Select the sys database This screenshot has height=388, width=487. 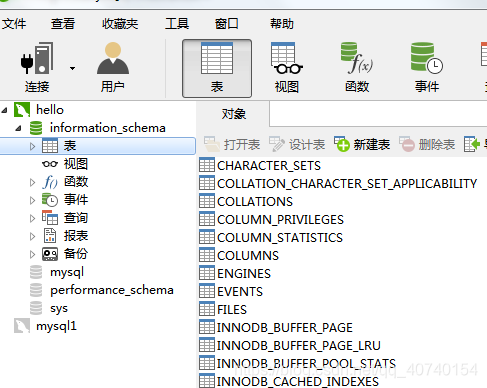coord(59,308)
